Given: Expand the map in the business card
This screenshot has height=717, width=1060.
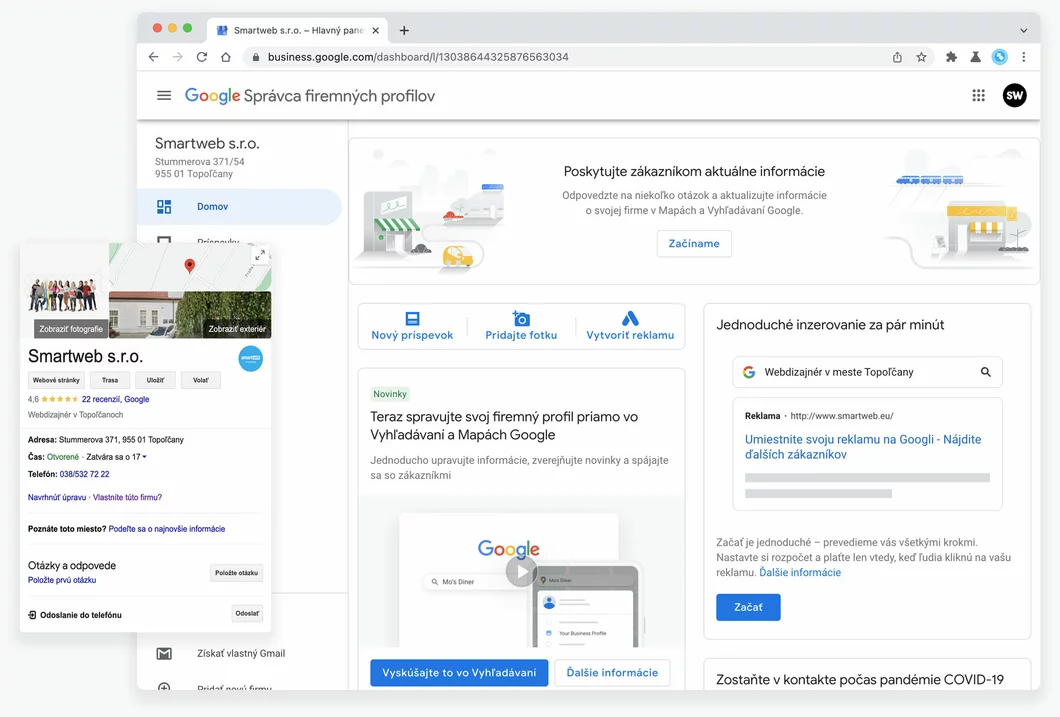Looking at the screenshot, I should pos(260,255).
